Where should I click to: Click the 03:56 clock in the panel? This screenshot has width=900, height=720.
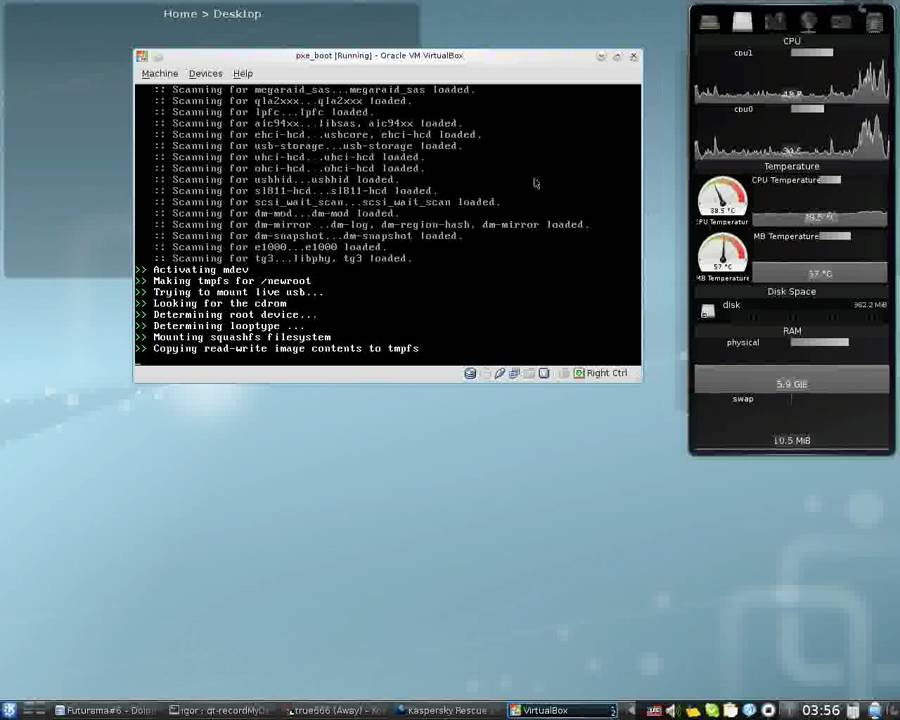tap(821, 710)
